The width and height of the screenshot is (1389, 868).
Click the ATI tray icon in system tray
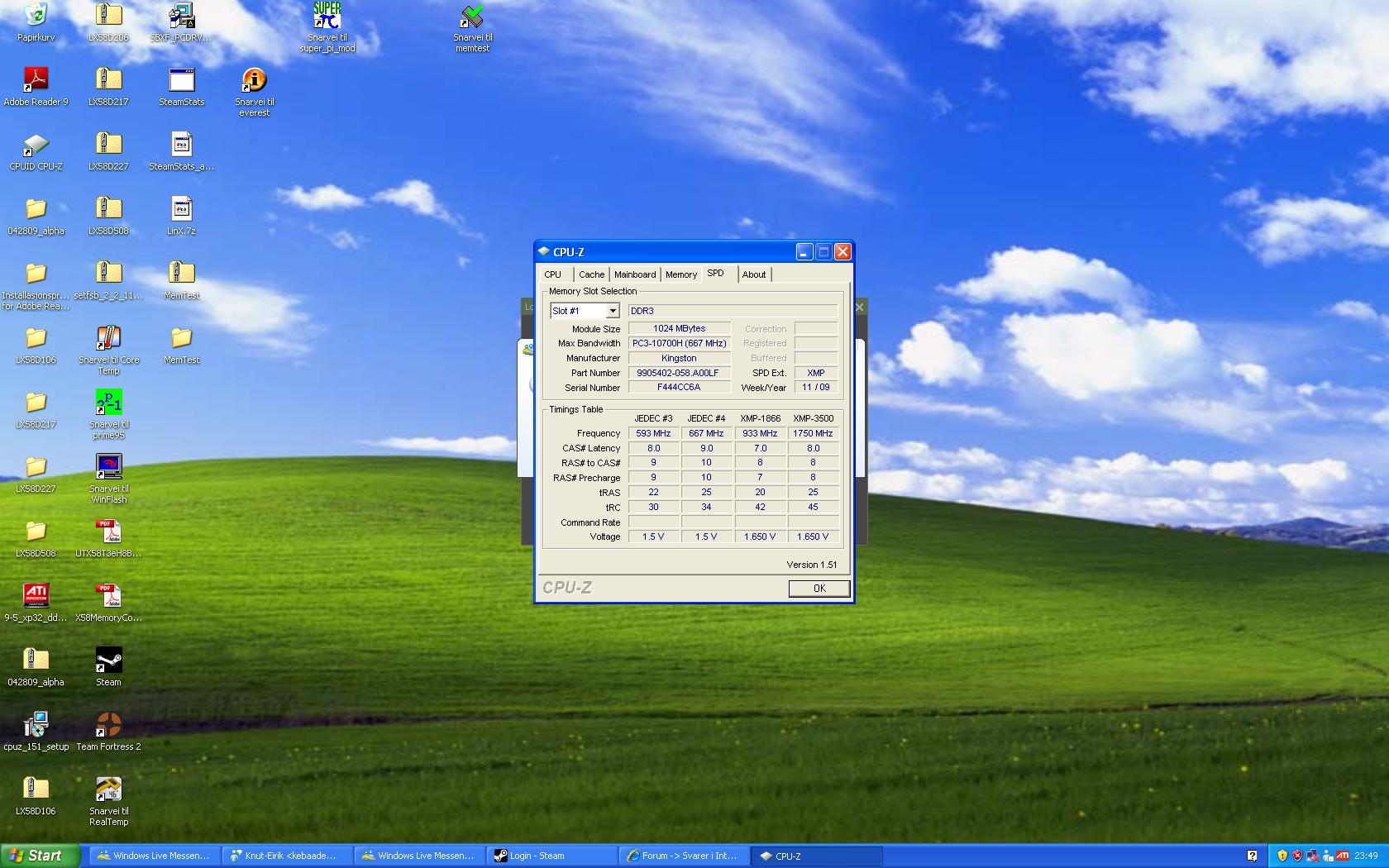click(x=1343, y=856)
